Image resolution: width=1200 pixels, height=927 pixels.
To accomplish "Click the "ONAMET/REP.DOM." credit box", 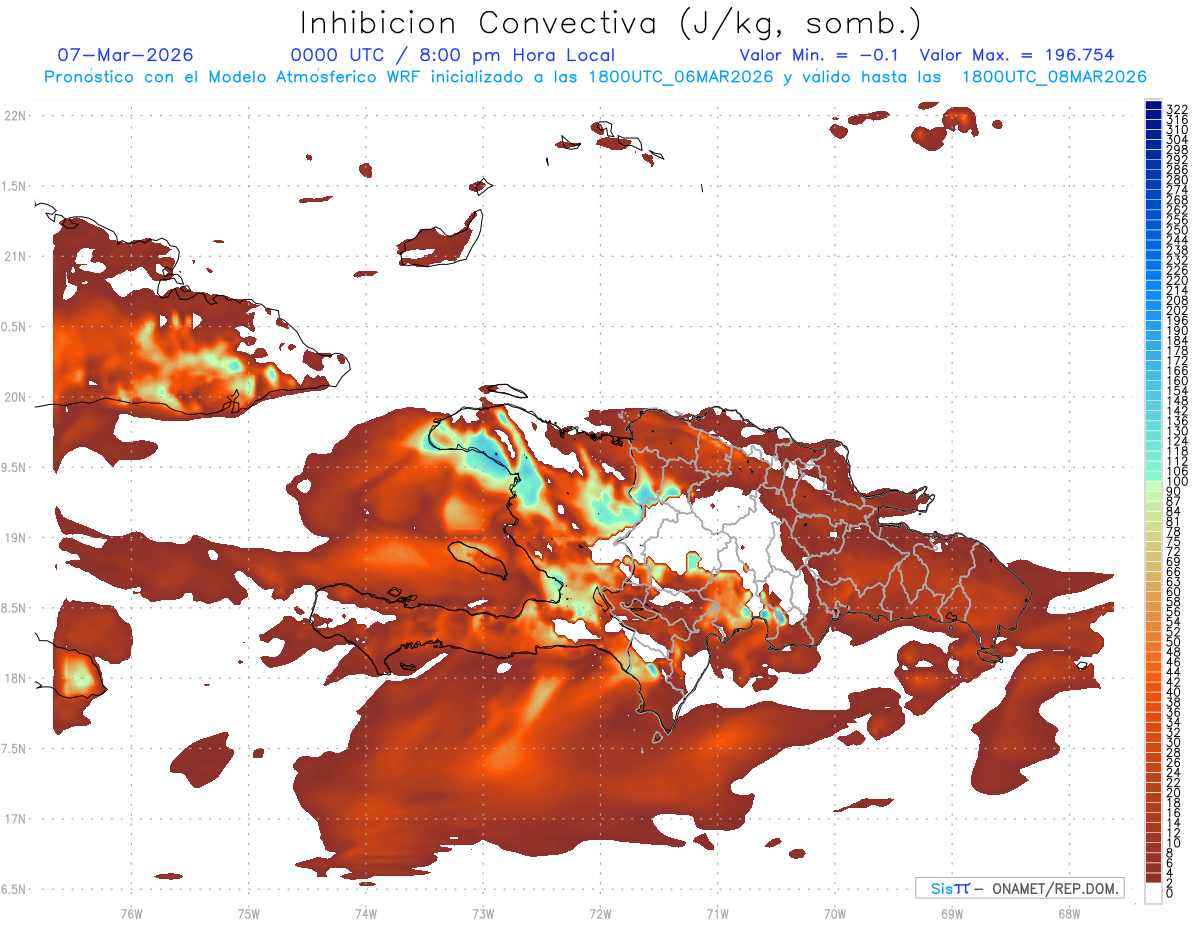I will pyautogui.click(x=1020, y=888).
